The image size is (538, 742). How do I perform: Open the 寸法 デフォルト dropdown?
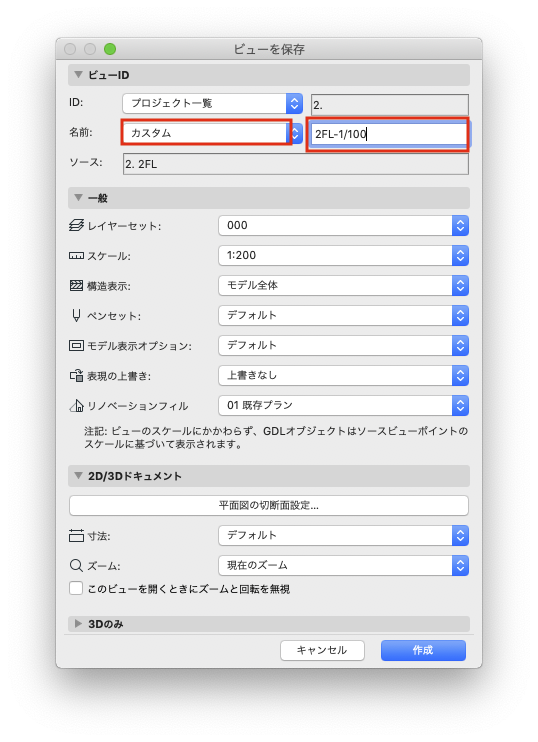[344, 536]
